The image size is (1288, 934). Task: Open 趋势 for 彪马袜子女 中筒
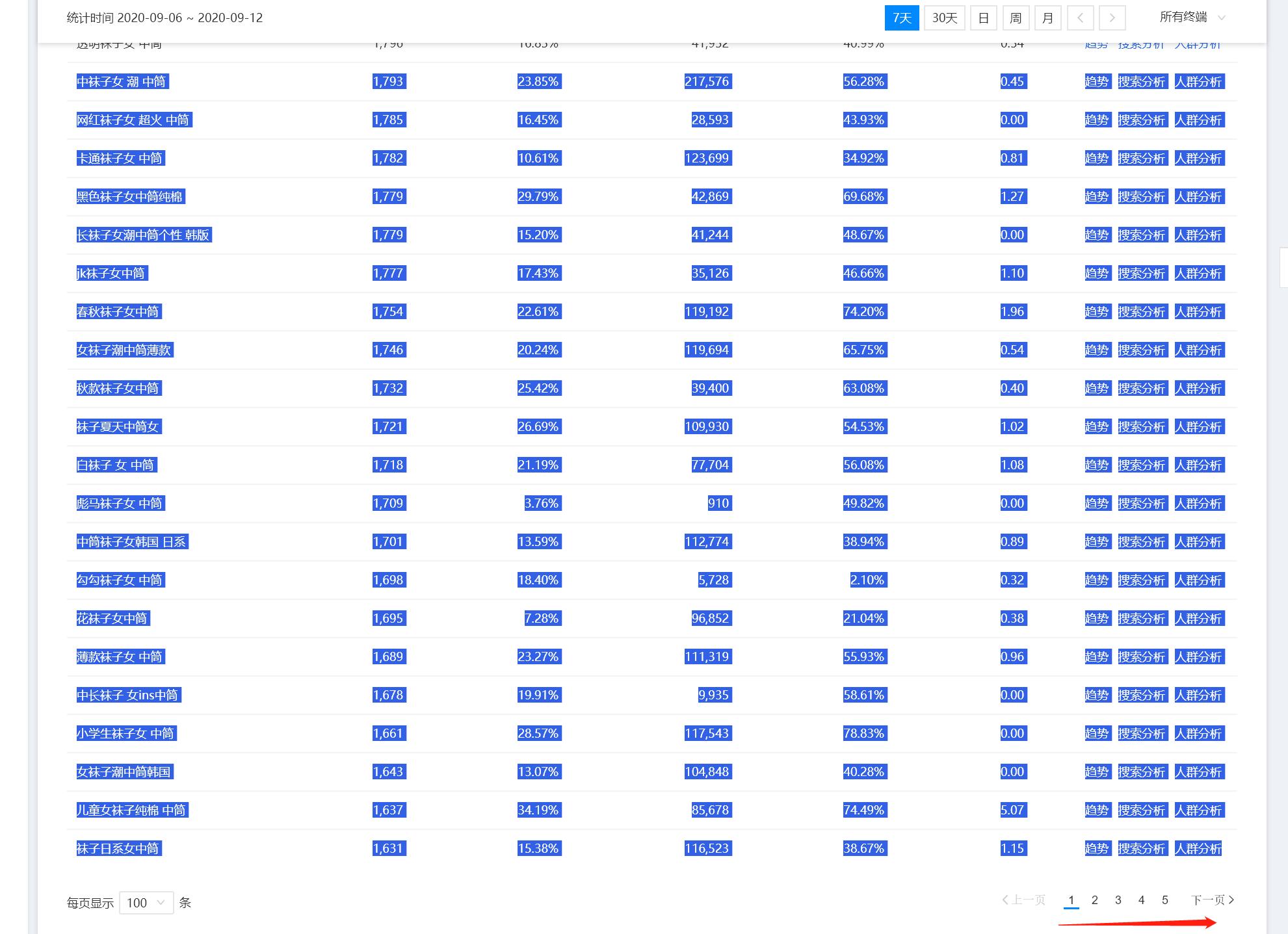pos(1097,504)
